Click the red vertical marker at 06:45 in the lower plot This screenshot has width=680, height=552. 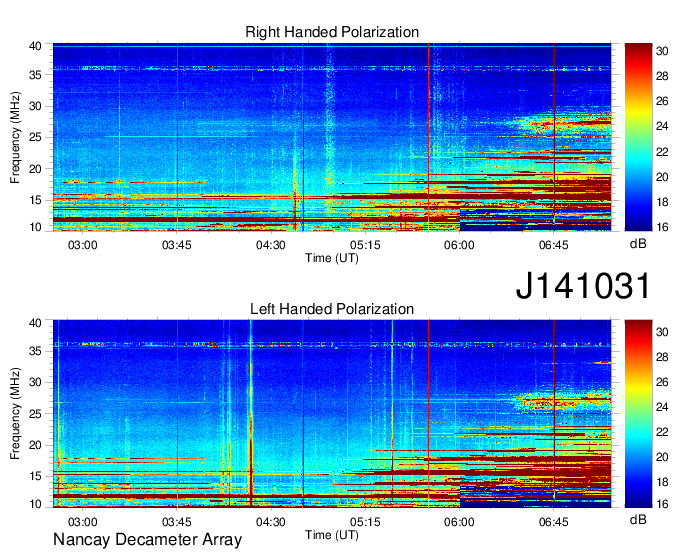[x=554, y=414]
